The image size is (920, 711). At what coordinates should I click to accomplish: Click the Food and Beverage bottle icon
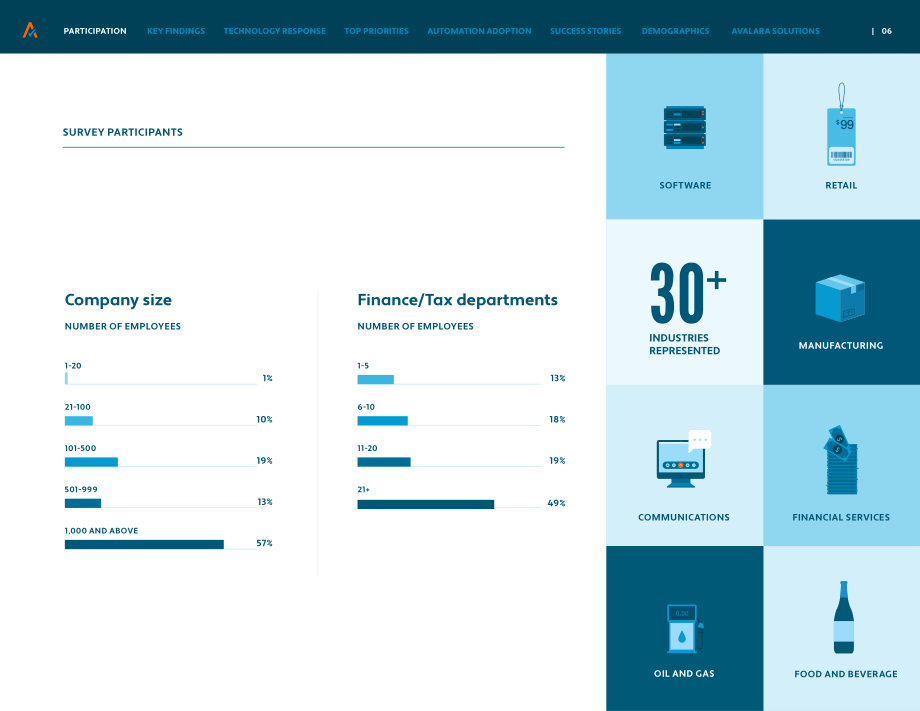[x=844, y=617]
